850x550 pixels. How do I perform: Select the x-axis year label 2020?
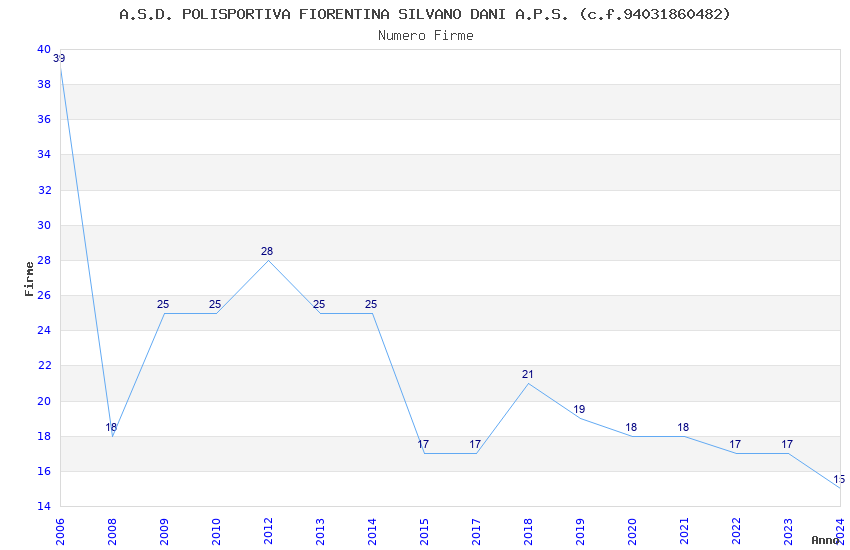tap(633, 532)
